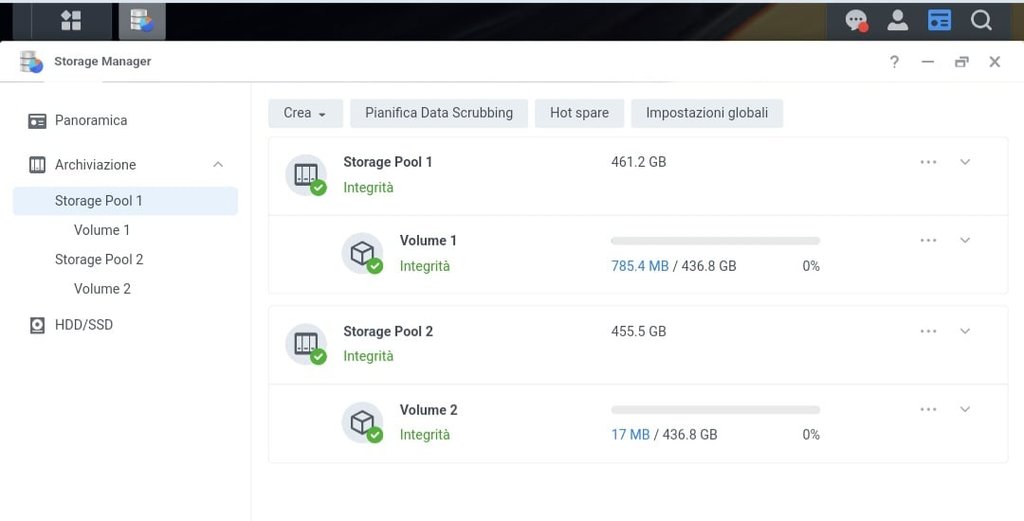This screenshot has width=1024, height=521.
Task: Click the search magnifier icon
Action: pos(981,20)
